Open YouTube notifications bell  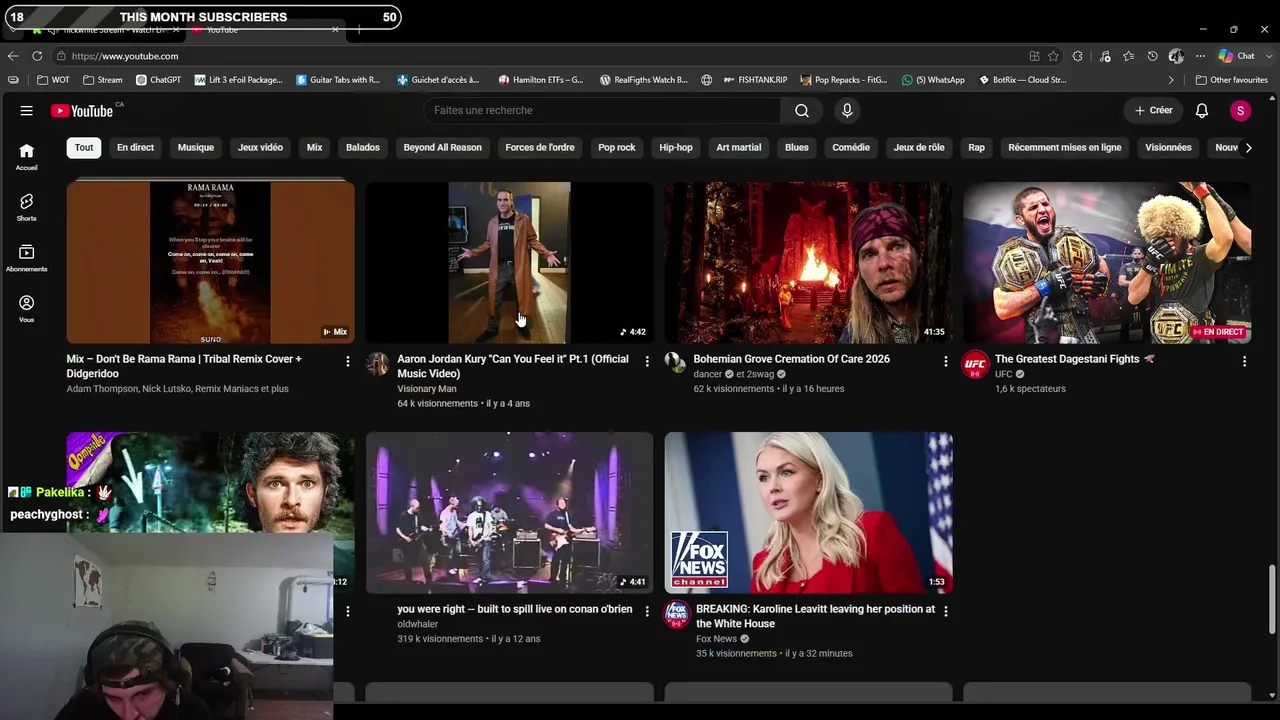coord(1202,111)
